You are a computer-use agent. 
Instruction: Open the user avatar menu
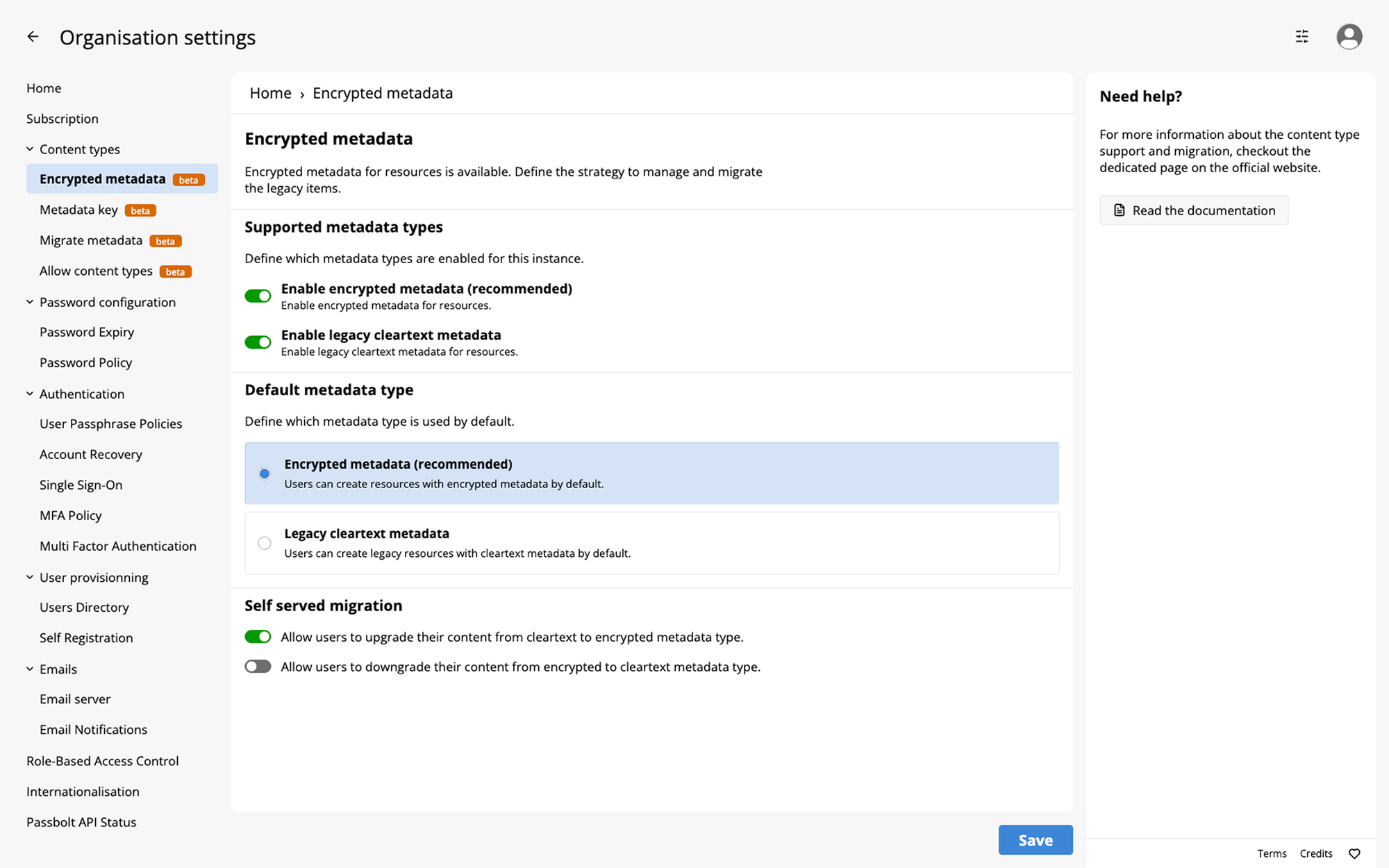pyautogui.click(x=1349, y=36)
